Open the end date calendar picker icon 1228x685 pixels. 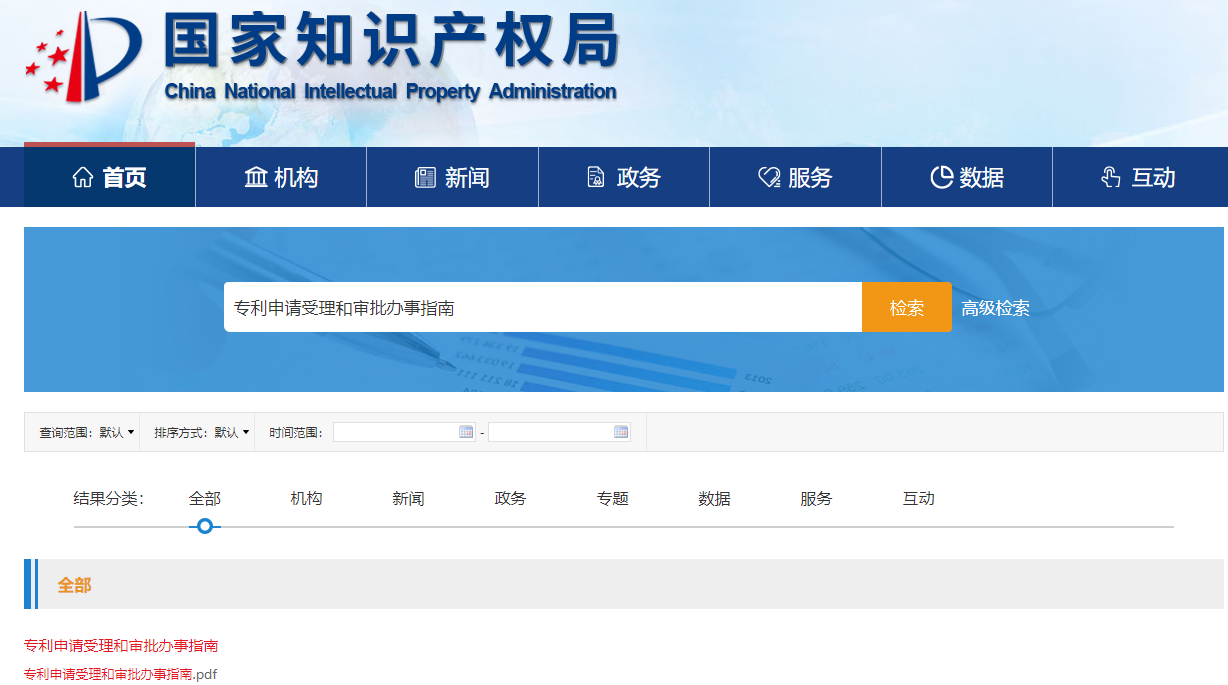coord(621,432)
